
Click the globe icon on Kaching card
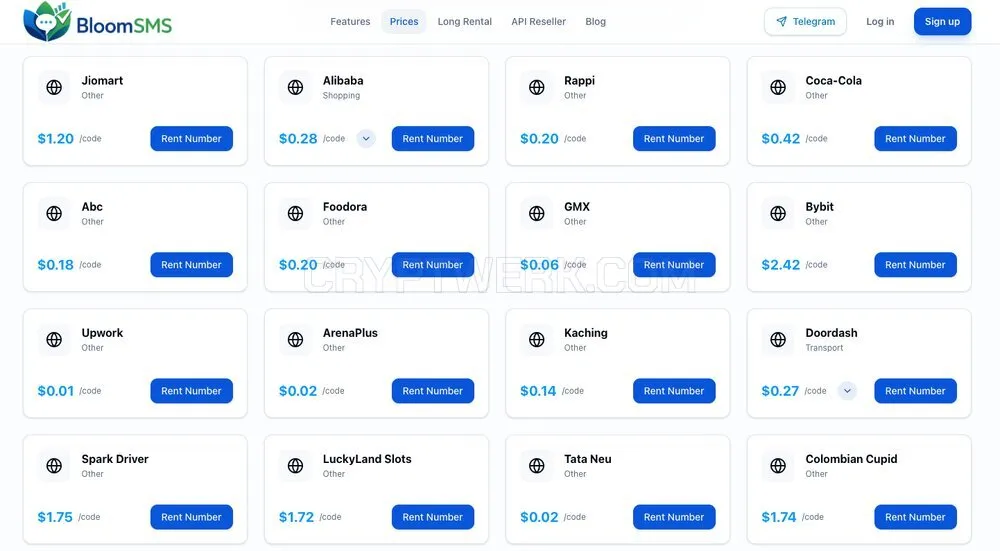537,340
